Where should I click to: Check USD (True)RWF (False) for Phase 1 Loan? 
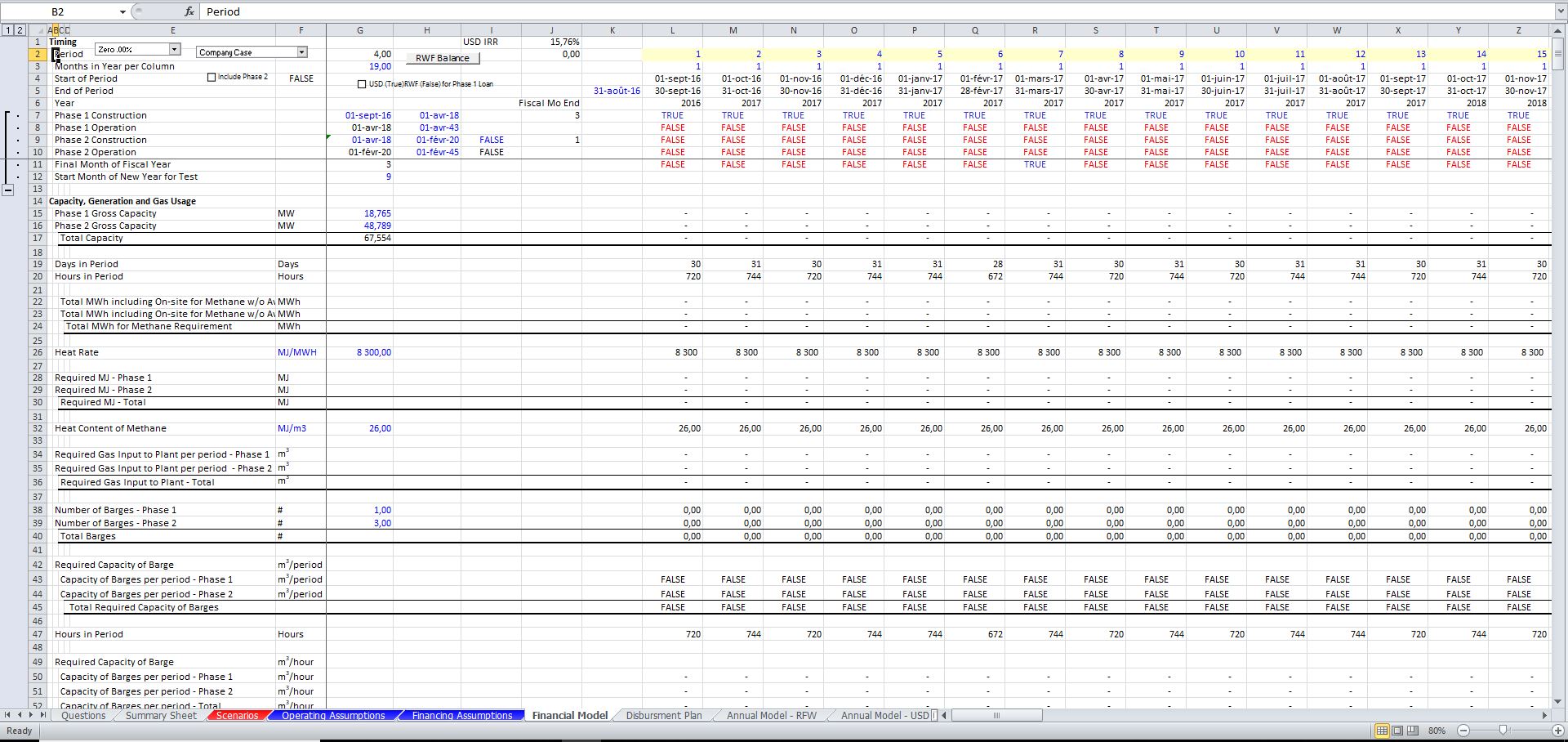click(x=361, y=83)
